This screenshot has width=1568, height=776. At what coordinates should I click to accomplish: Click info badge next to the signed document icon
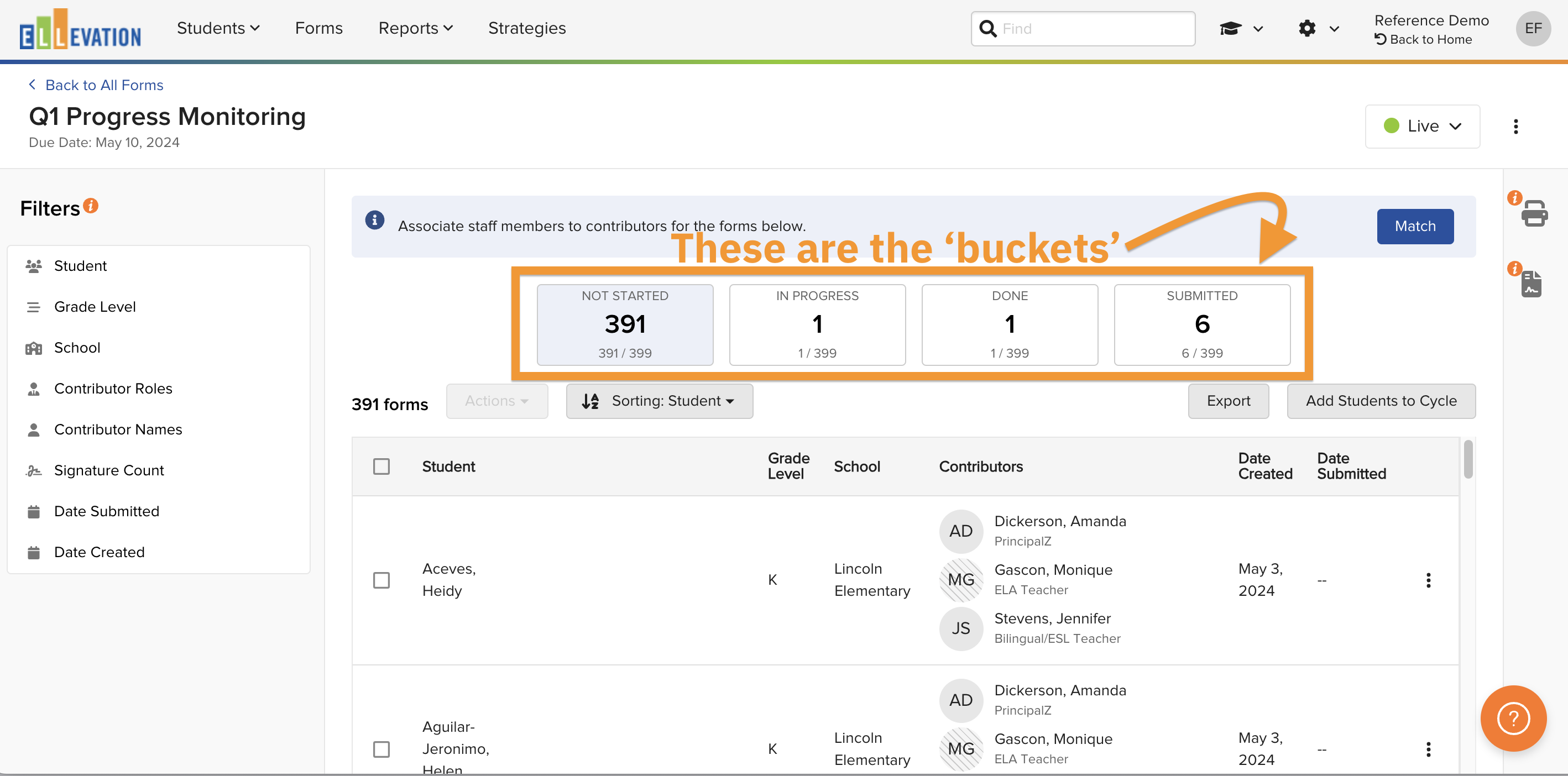(1514, 269)
